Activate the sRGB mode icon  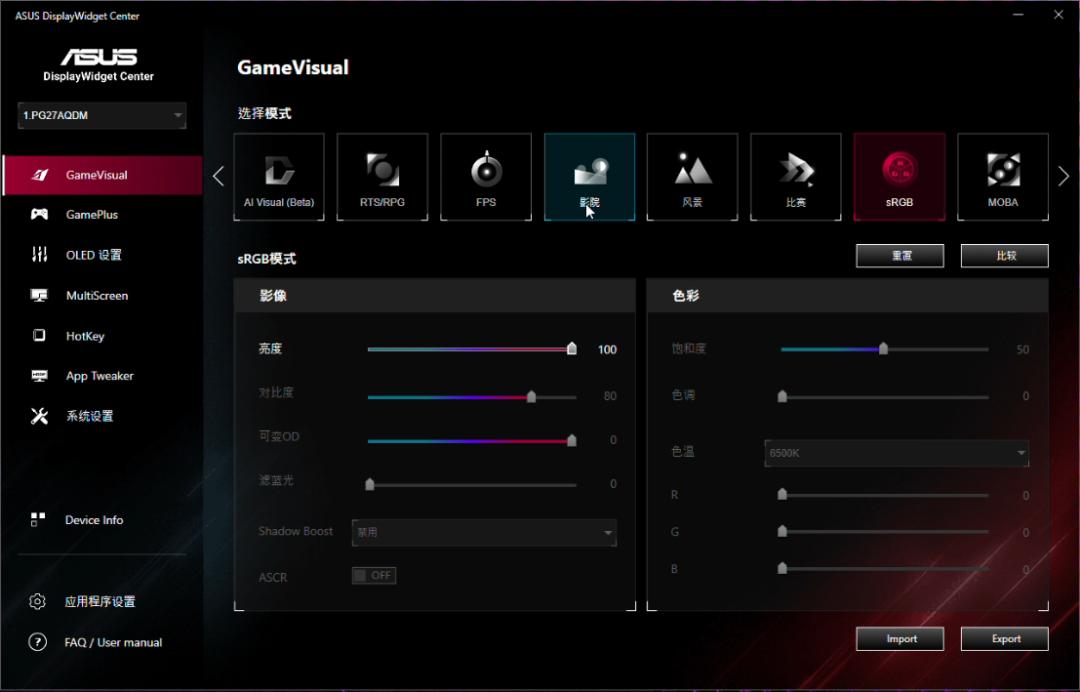[899, 176]
